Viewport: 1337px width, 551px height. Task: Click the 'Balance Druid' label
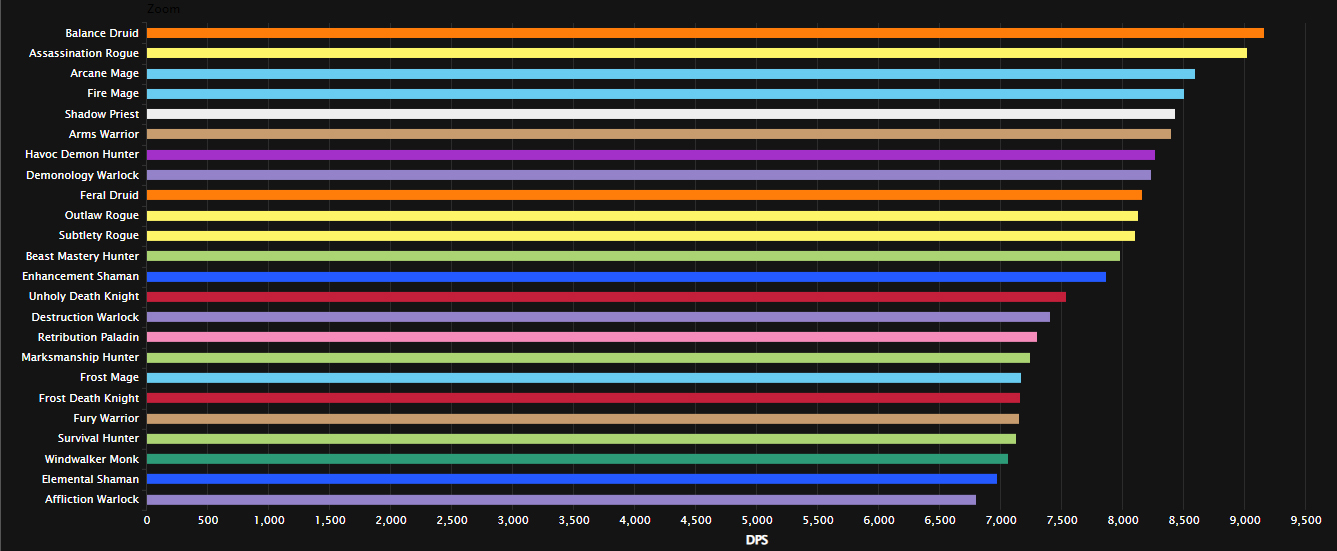coord(102,33)
